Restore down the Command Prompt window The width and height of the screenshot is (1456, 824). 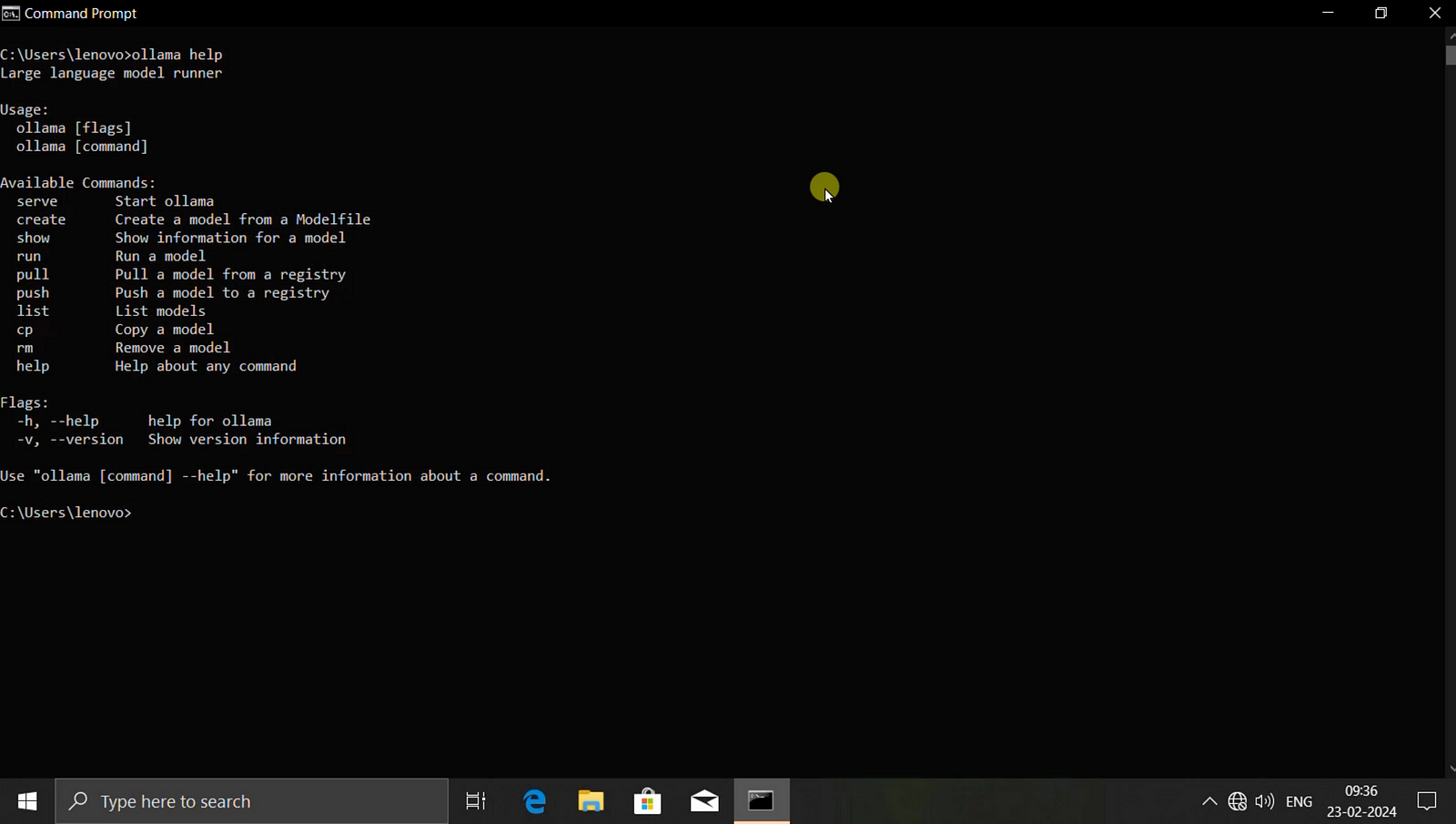point(1380,14)
